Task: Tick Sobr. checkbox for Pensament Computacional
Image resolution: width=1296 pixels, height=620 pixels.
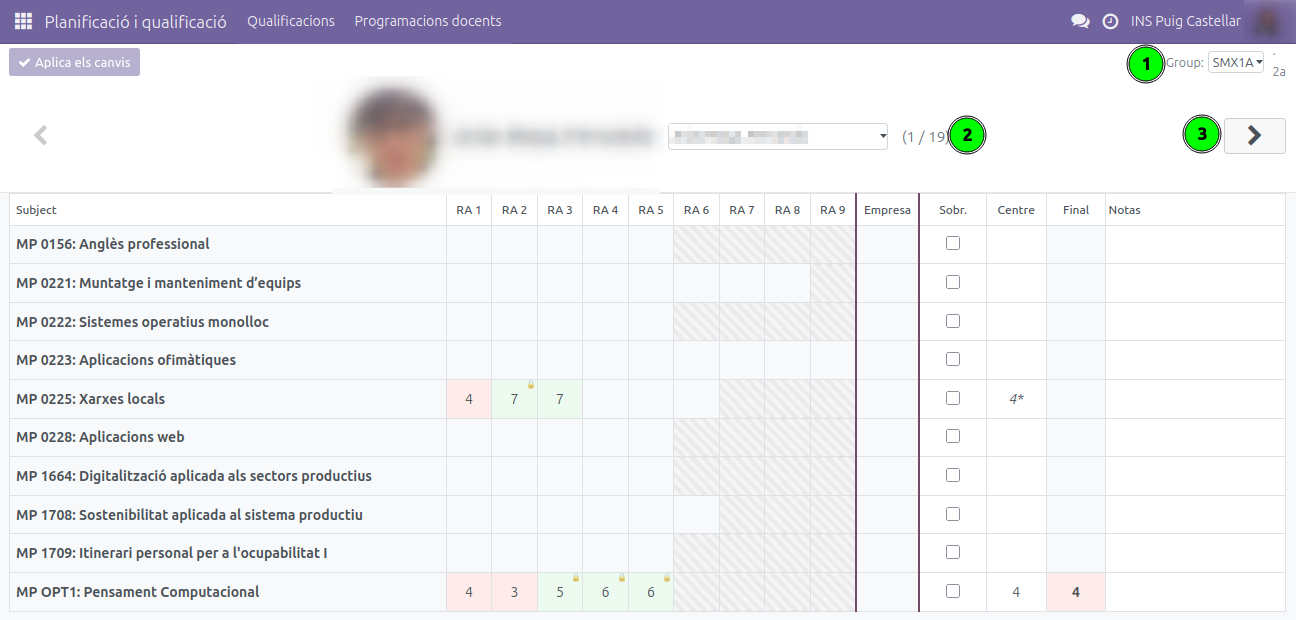Action: pyautogui.click(x=953, y=591)
